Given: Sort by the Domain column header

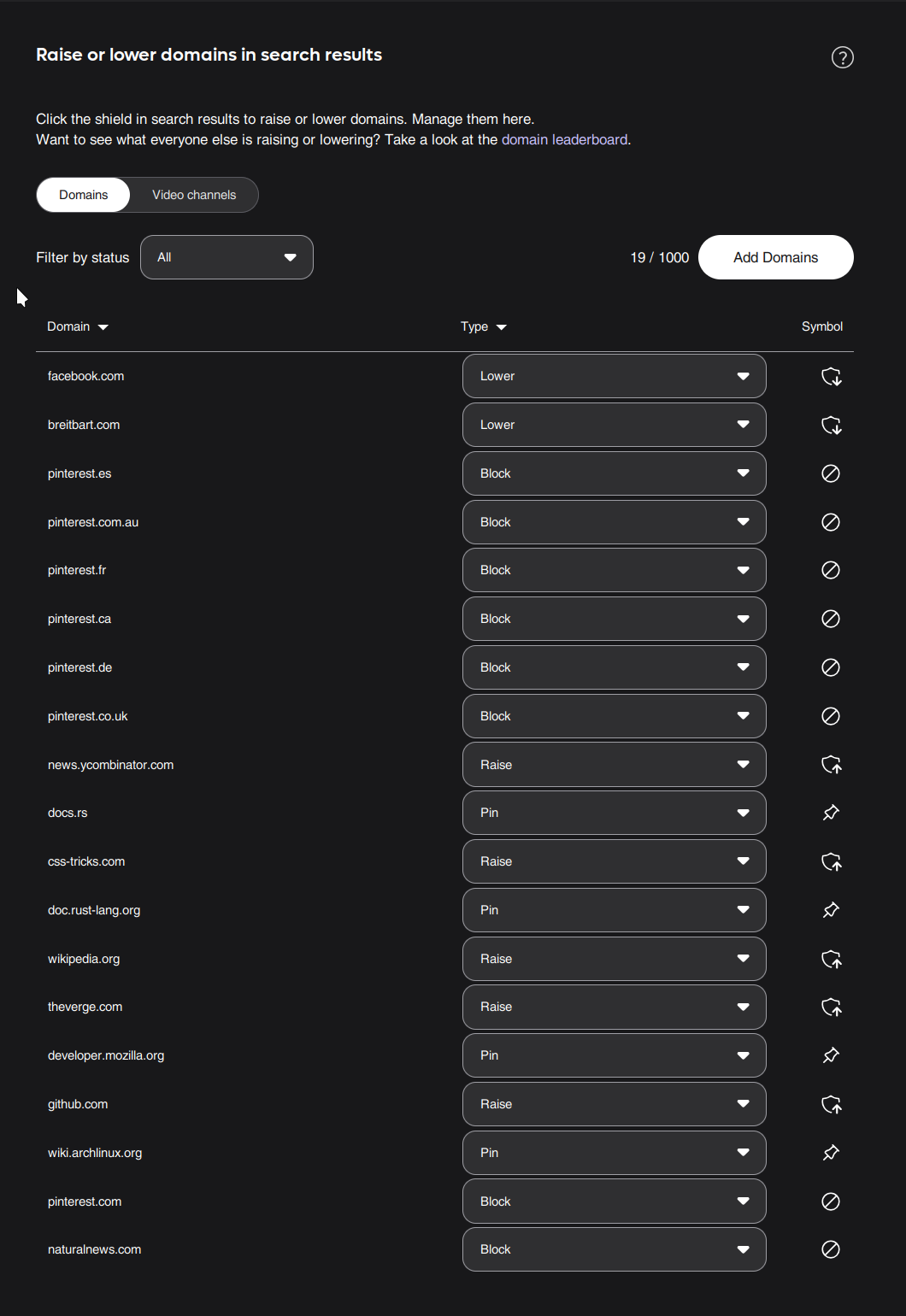Looking at the screenshot, I should [78, 326].
